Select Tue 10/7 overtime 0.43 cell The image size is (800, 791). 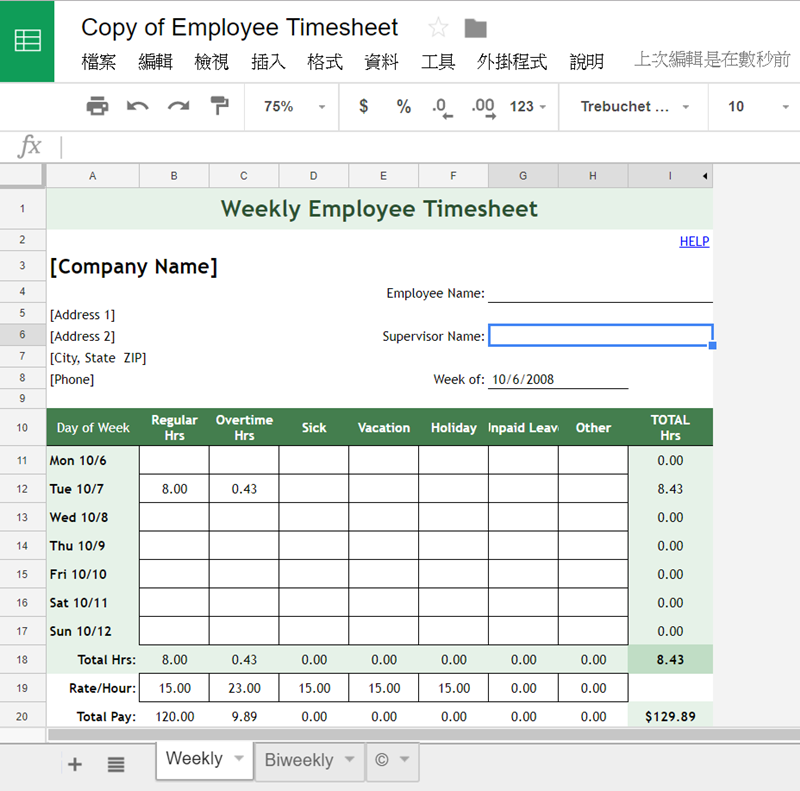244,489
